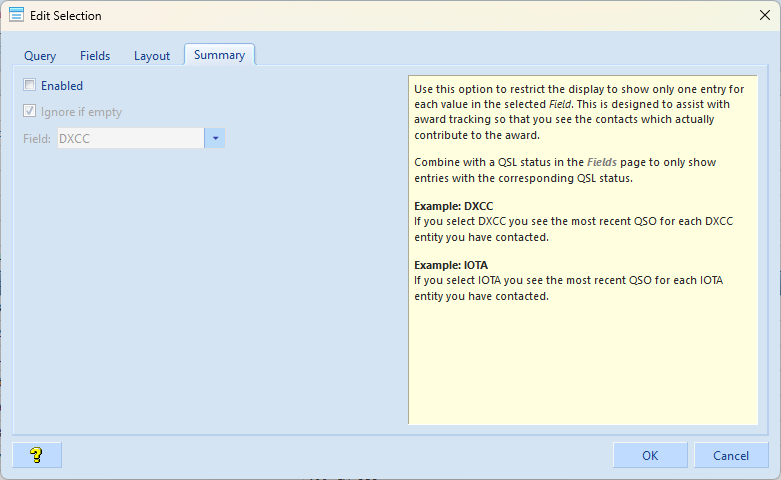Select the Summary tab
781x480 pixels.
pyautogui.click(x=219, y=55)
